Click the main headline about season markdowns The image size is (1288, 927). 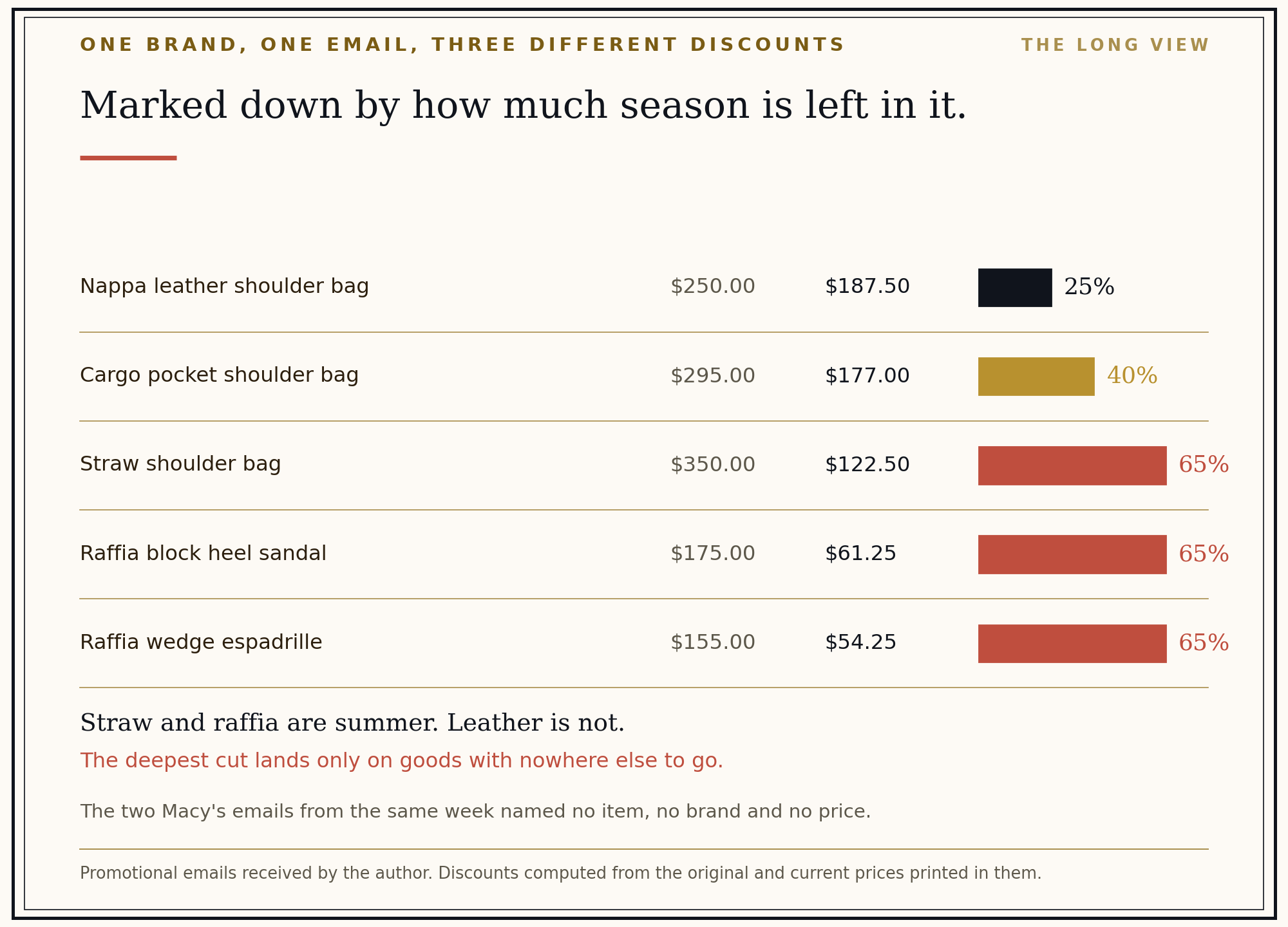(x=523, y=107)
